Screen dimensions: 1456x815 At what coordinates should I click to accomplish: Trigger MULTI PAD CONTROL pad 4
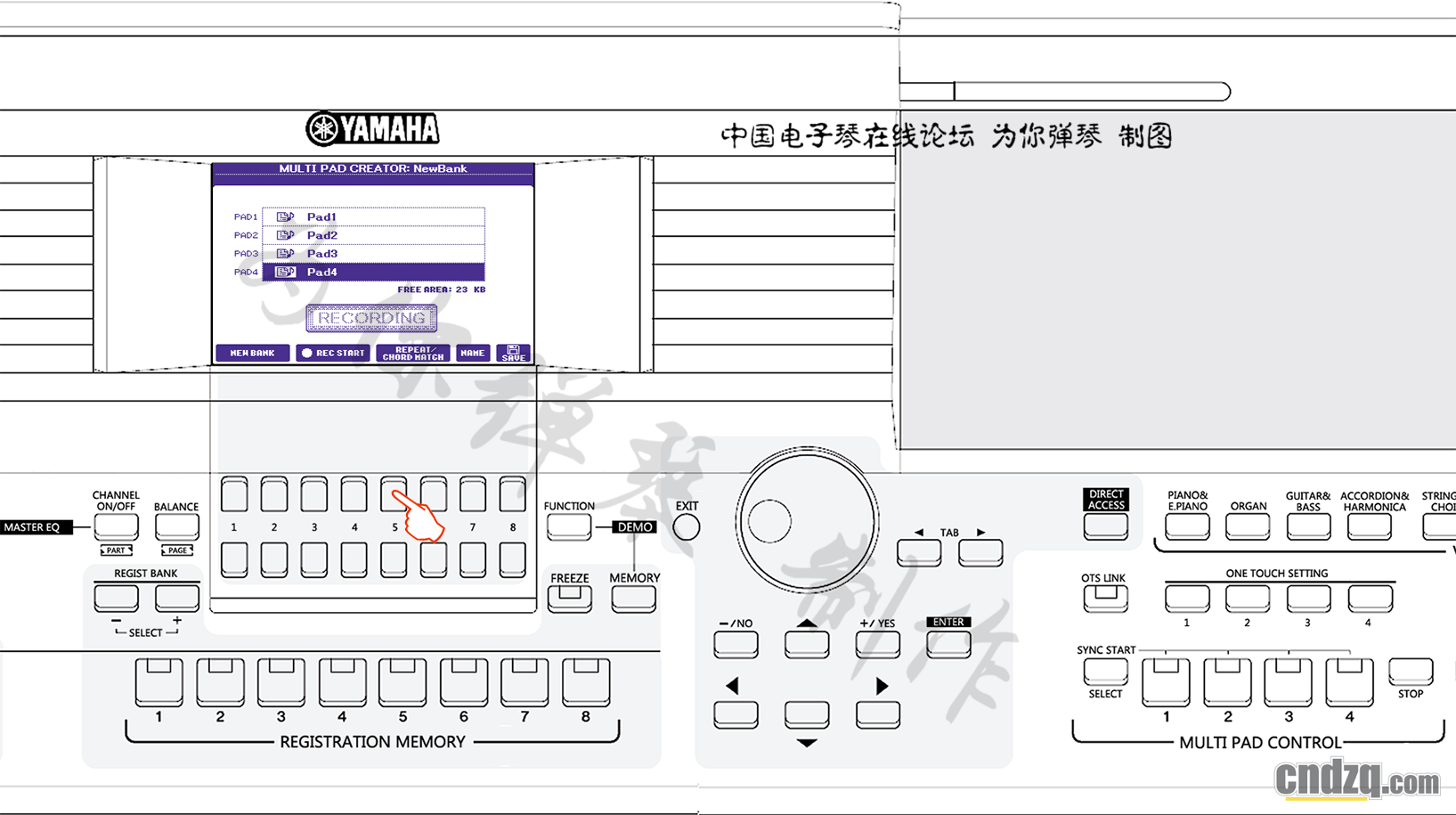[1350, 682]
